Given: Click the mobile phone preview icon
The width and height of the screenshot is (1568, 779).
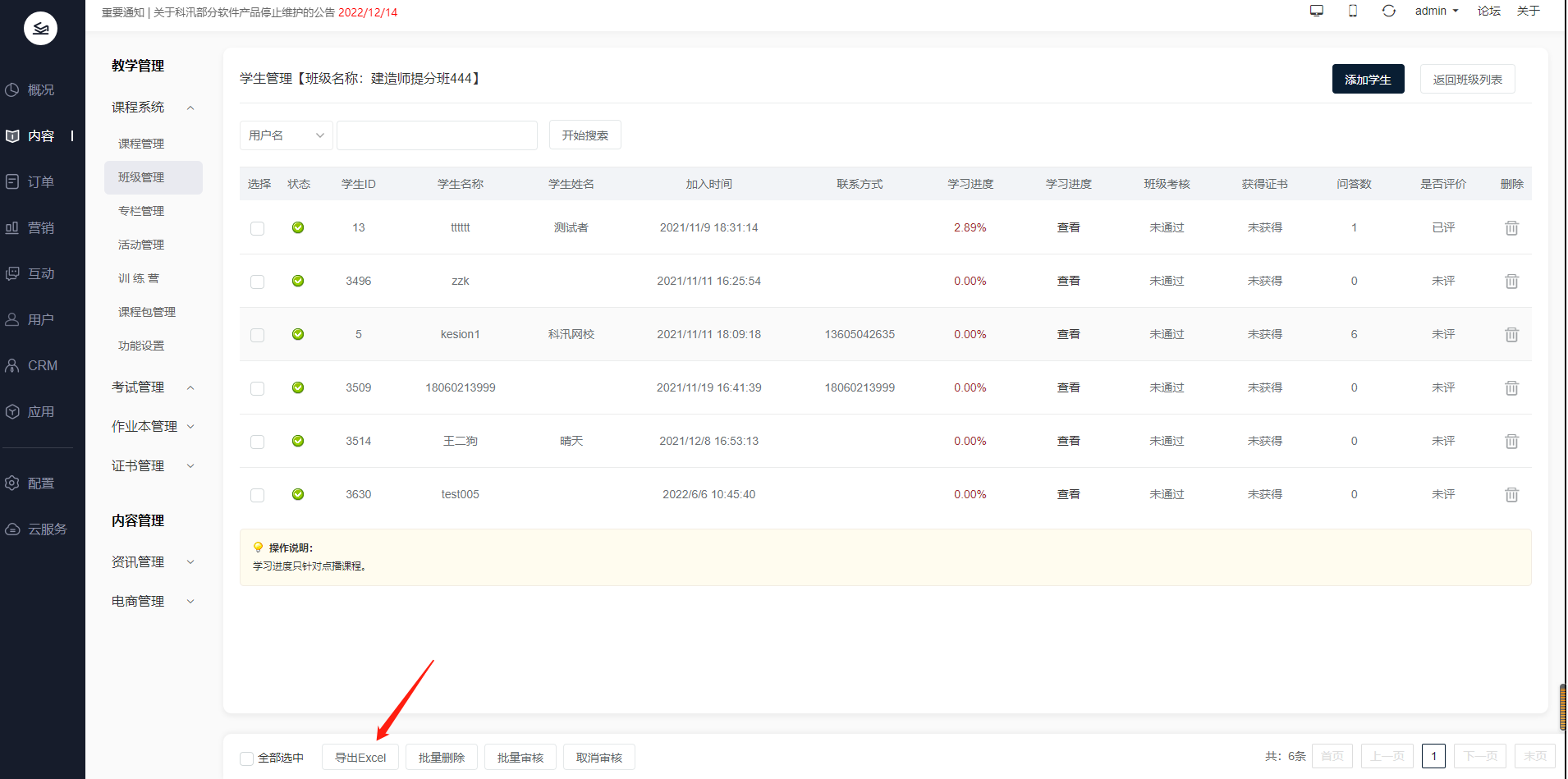Looking at the screenshot, I should pos(1353,11).
